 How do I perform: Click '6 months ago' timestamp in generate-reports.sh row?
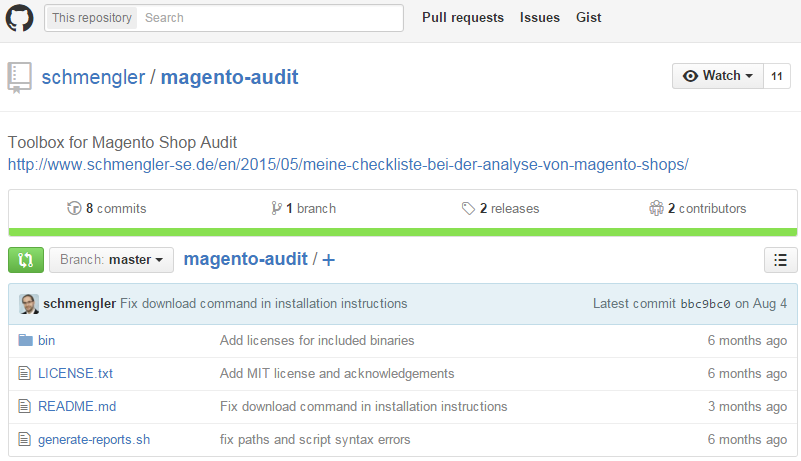tap(747, 440)
